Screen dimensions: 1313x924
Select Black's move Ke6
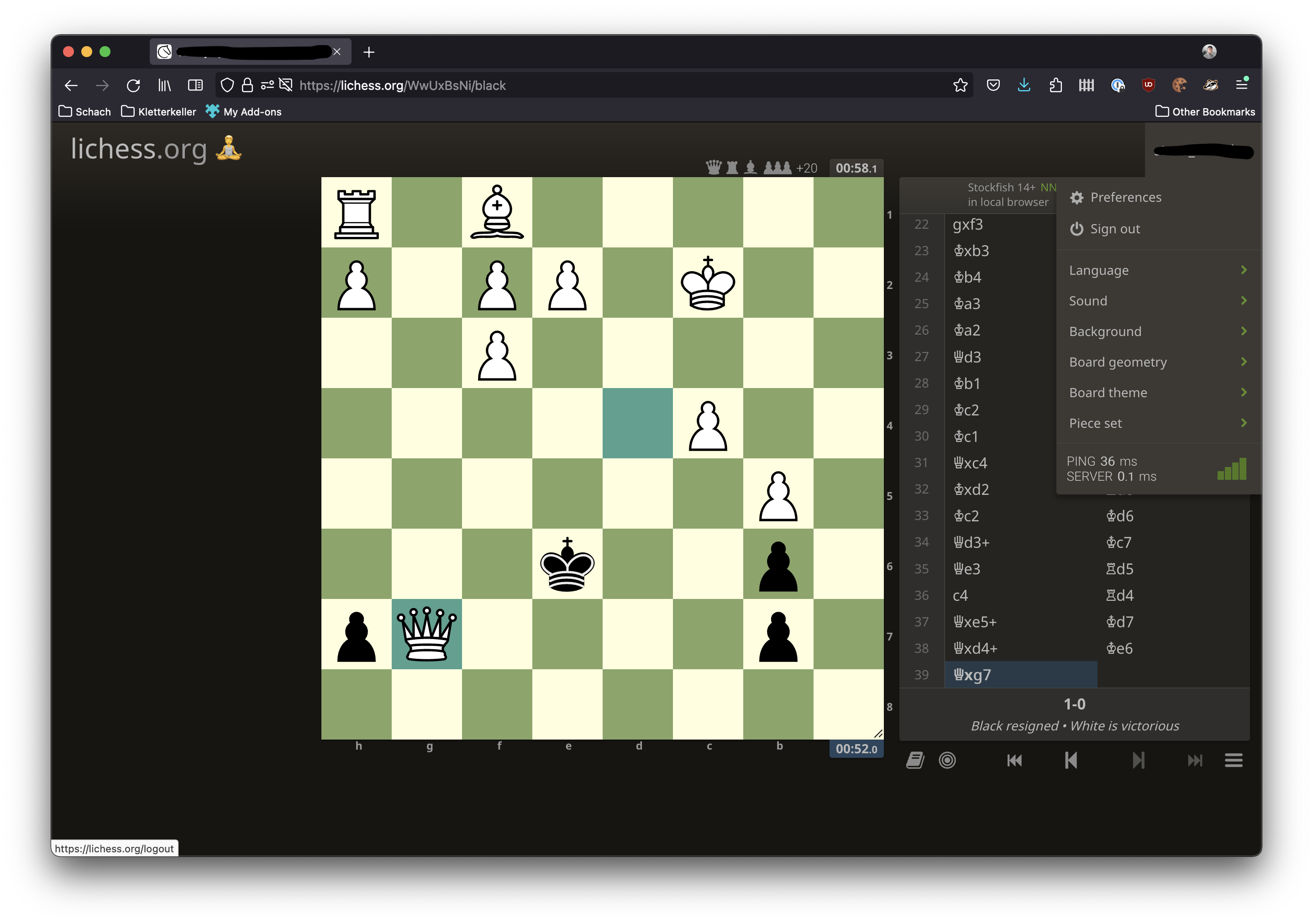pyautogui.click(x=1172, y=649)
